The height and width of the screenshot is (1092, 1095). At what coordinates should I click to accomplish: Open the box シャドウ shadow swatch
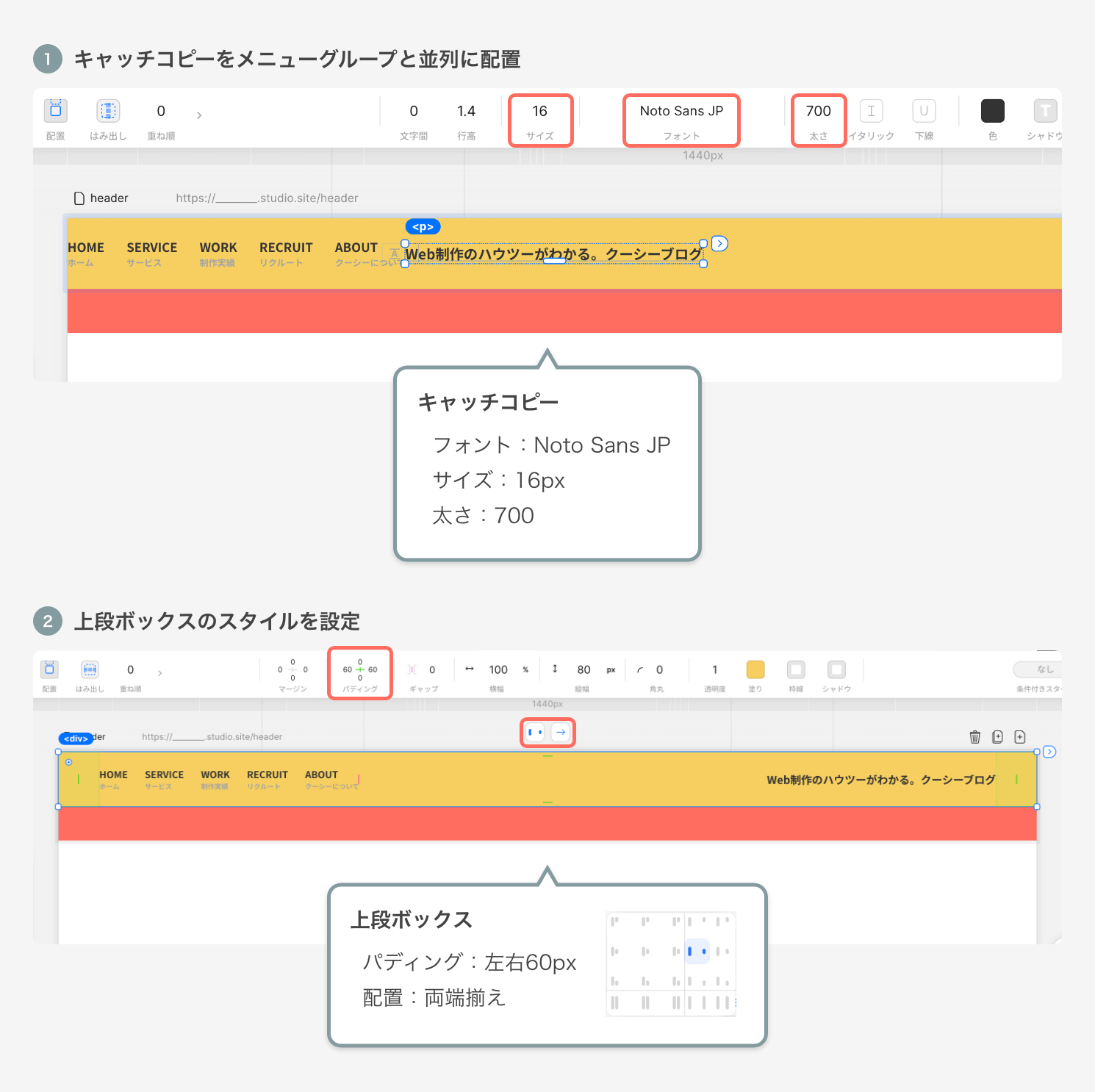836,669
